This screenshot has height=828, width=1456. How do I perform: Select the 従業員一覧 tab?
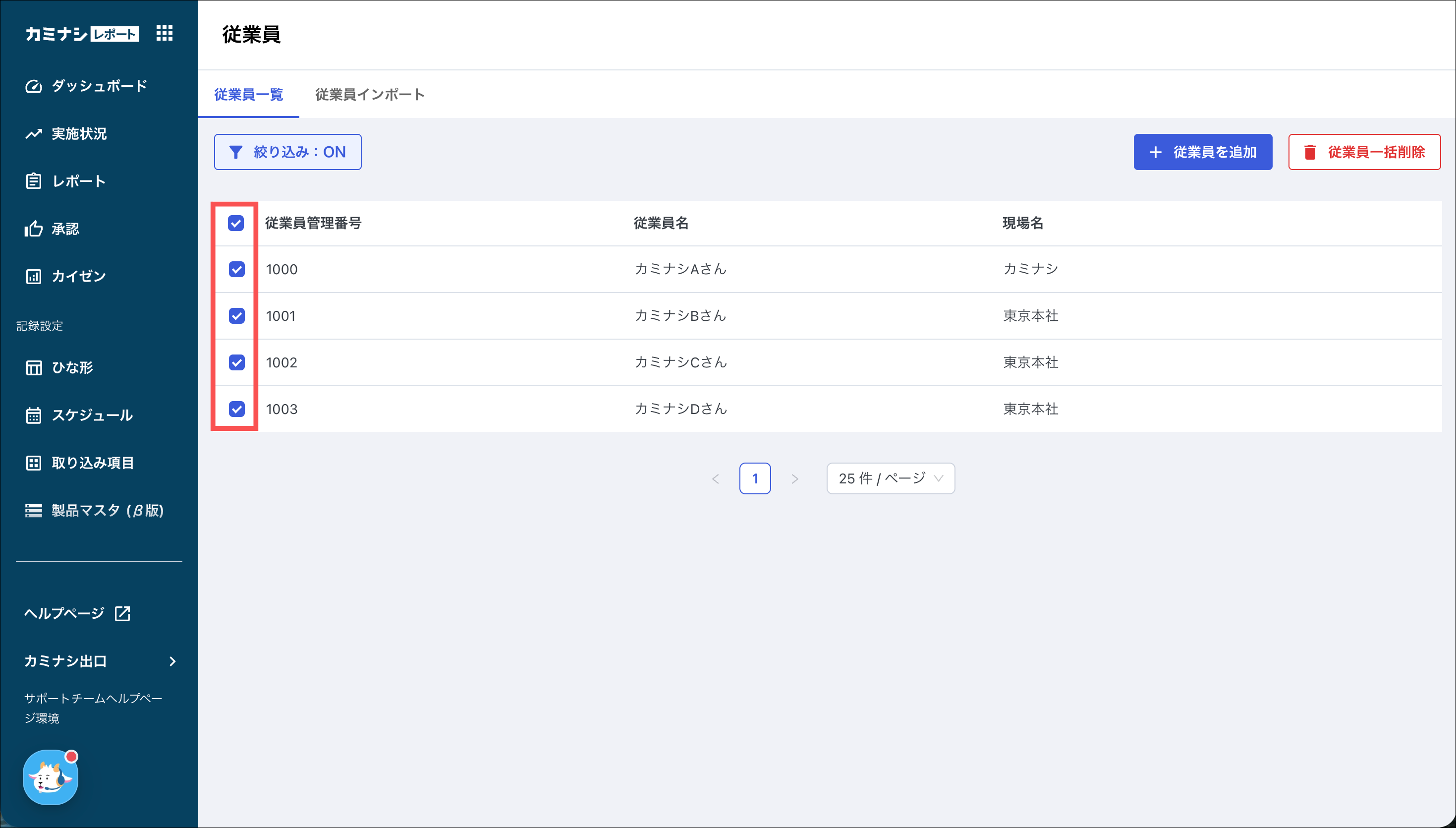248,94
